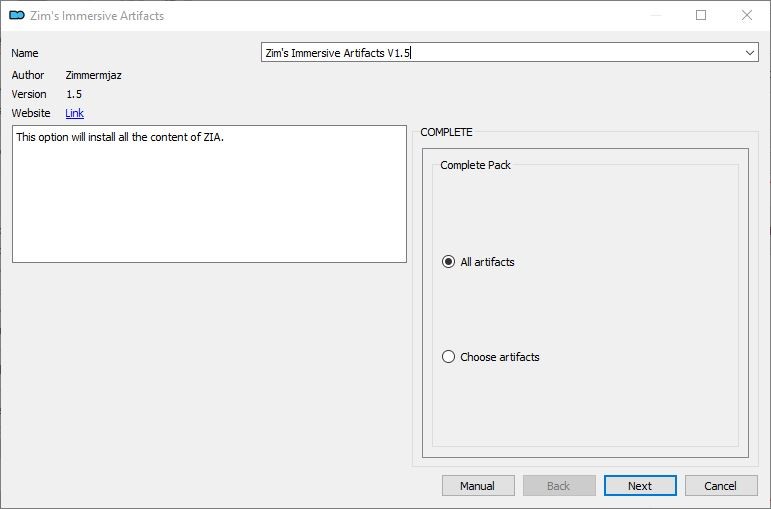Click the Complete Pack group label
Image resolution: width=771 pixels, height=509 pixels.
click(475, 165)
